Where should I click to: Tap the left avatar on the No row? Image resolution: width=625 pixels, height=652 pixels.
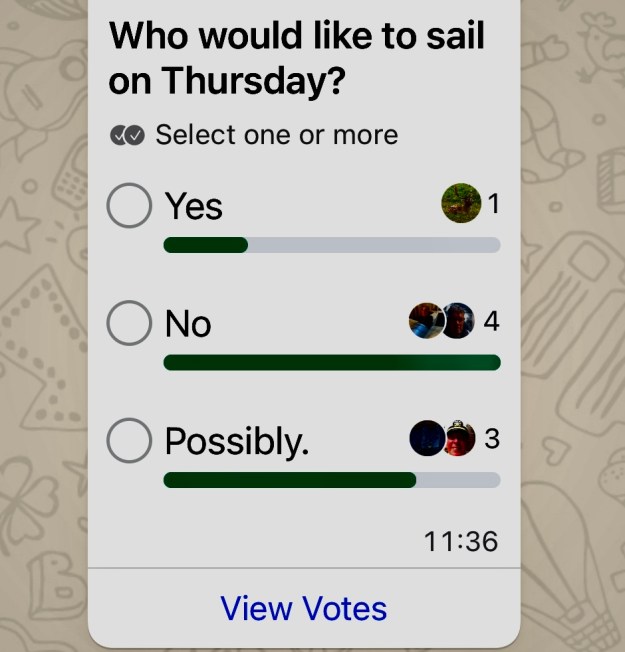tap(424, 321)
